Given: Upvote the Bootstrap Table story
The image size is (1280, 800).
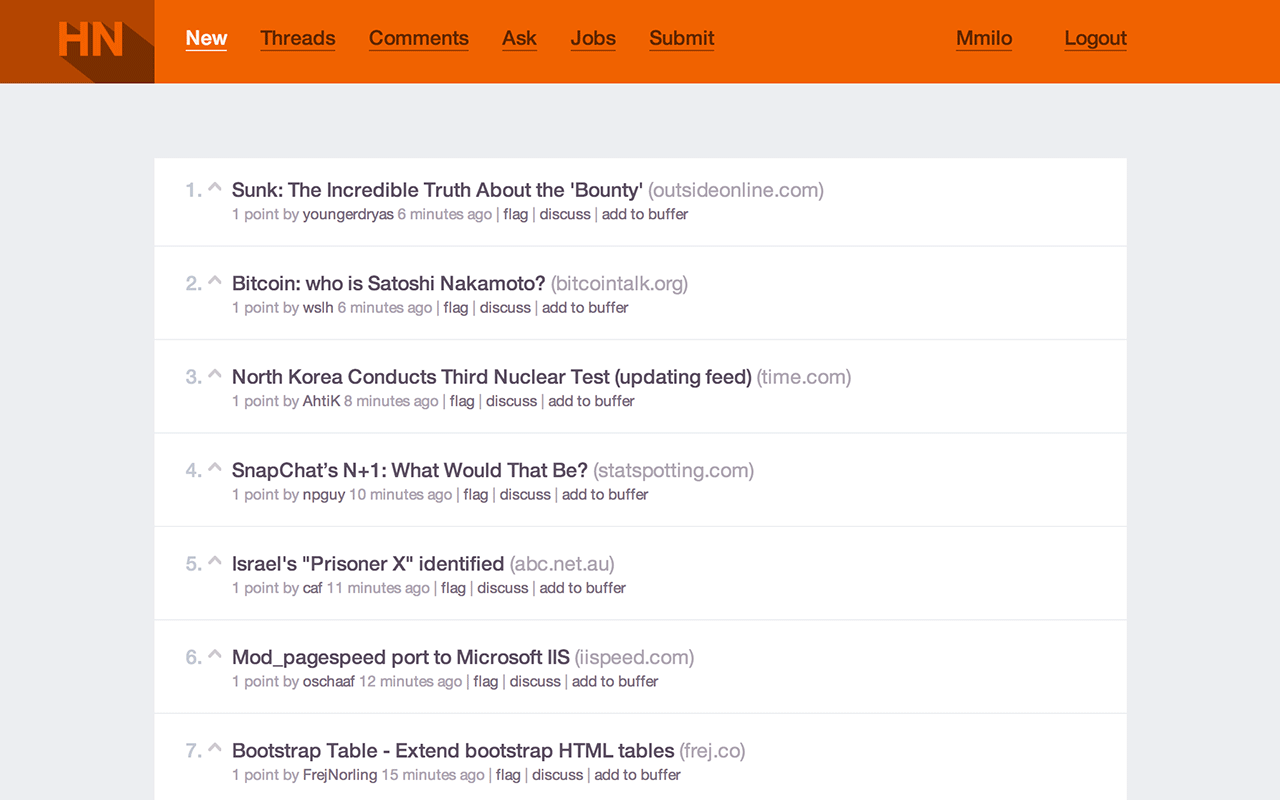Looking at the screenshot, I should [x=215, y=747].
